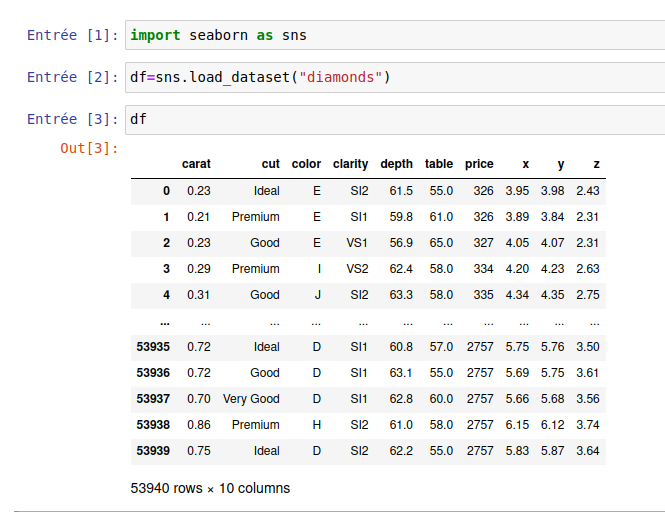
Task: Click the "diamonds" string in the code
Action: coord(340,78)
